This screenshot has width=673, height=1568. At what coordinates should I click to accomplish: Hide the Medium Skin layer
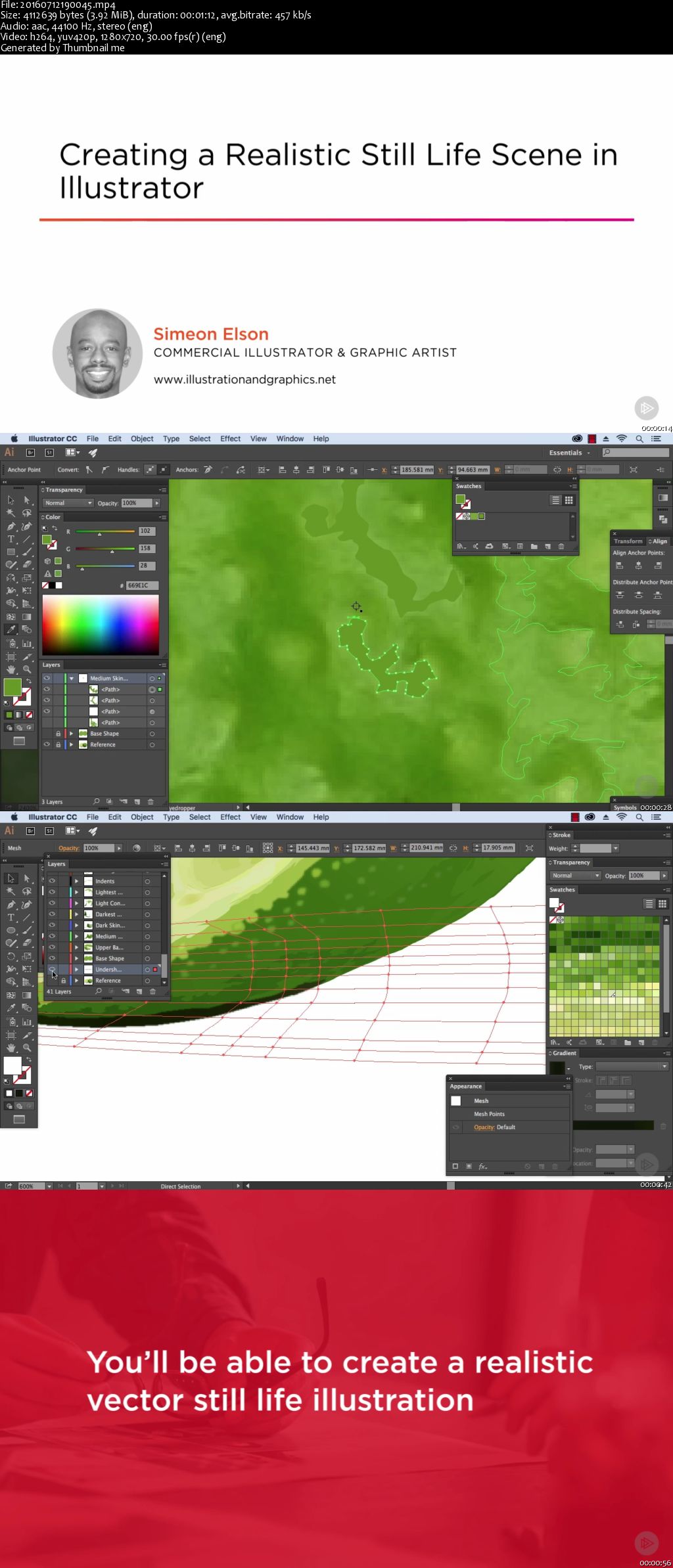coord(47,679)
